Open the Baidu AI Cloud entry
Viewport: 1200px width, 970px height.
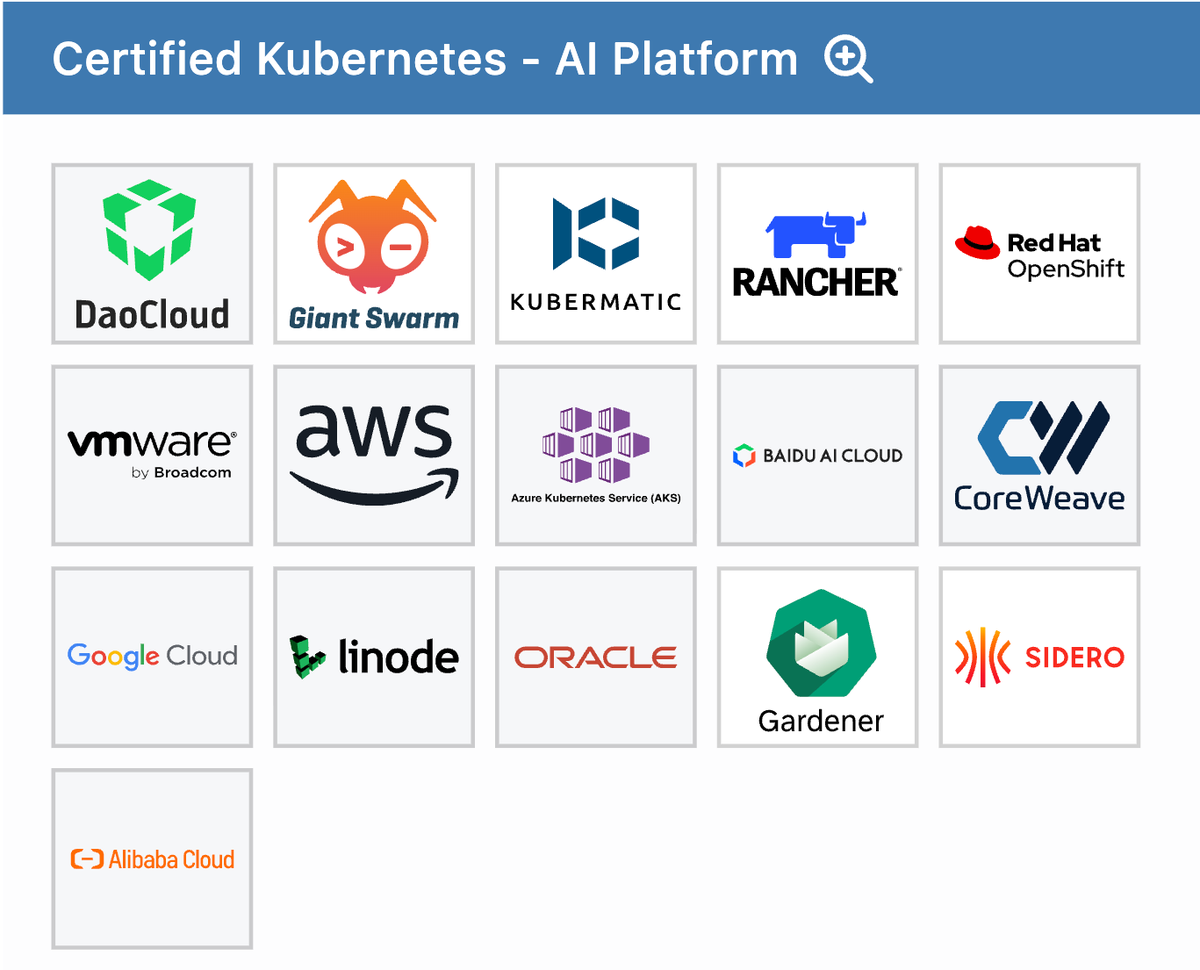(817, 455)
